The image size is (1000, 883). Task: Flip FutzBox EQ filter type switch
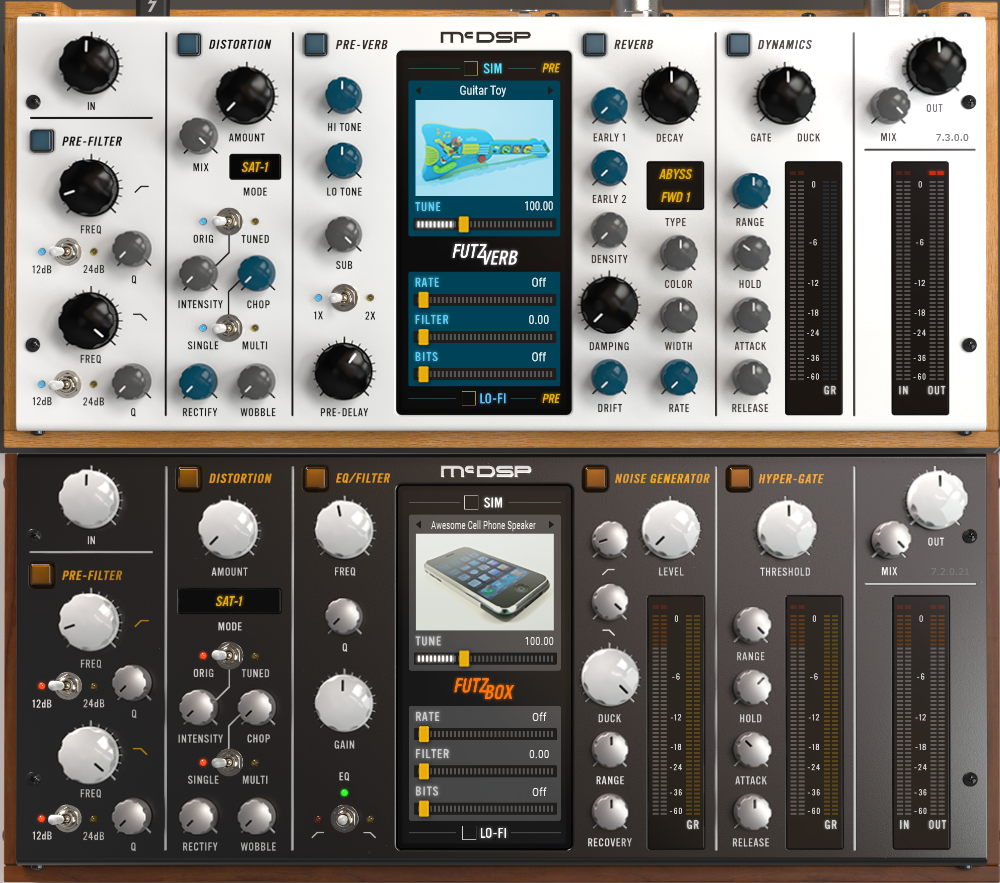coord(344,819)
